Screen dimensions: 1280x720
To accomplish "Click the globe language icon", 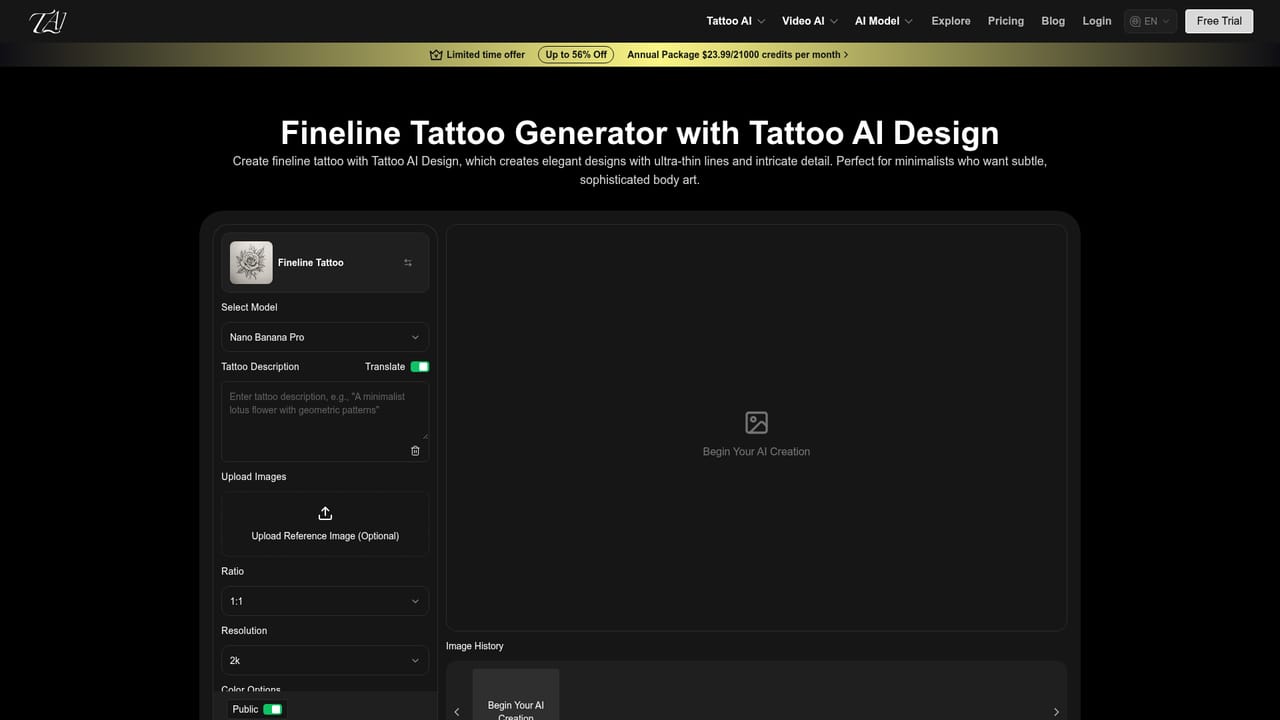I will [1135, 21].
